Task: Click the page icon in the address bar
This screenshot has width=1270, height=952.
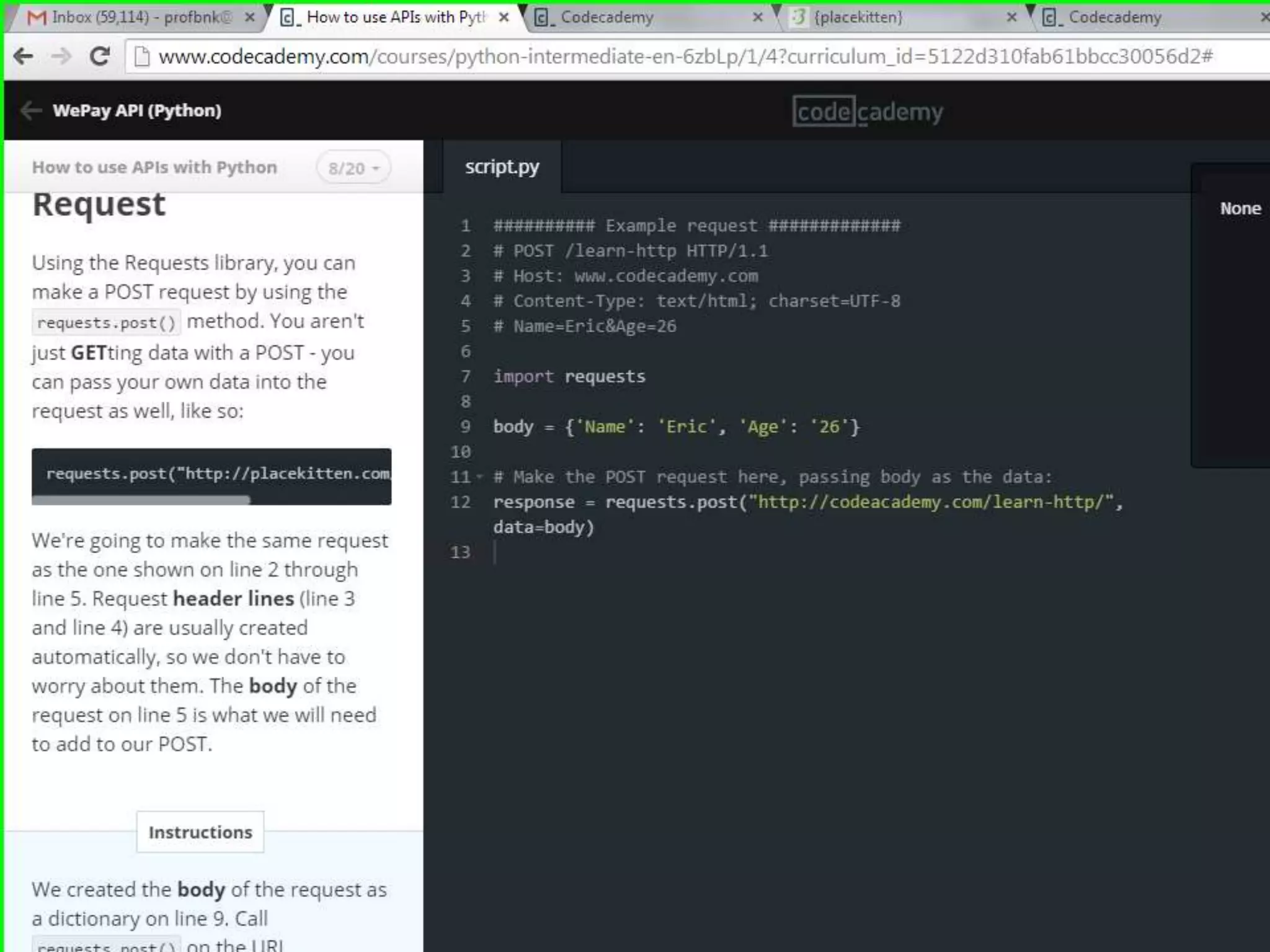Action: [x=142, y=56]
